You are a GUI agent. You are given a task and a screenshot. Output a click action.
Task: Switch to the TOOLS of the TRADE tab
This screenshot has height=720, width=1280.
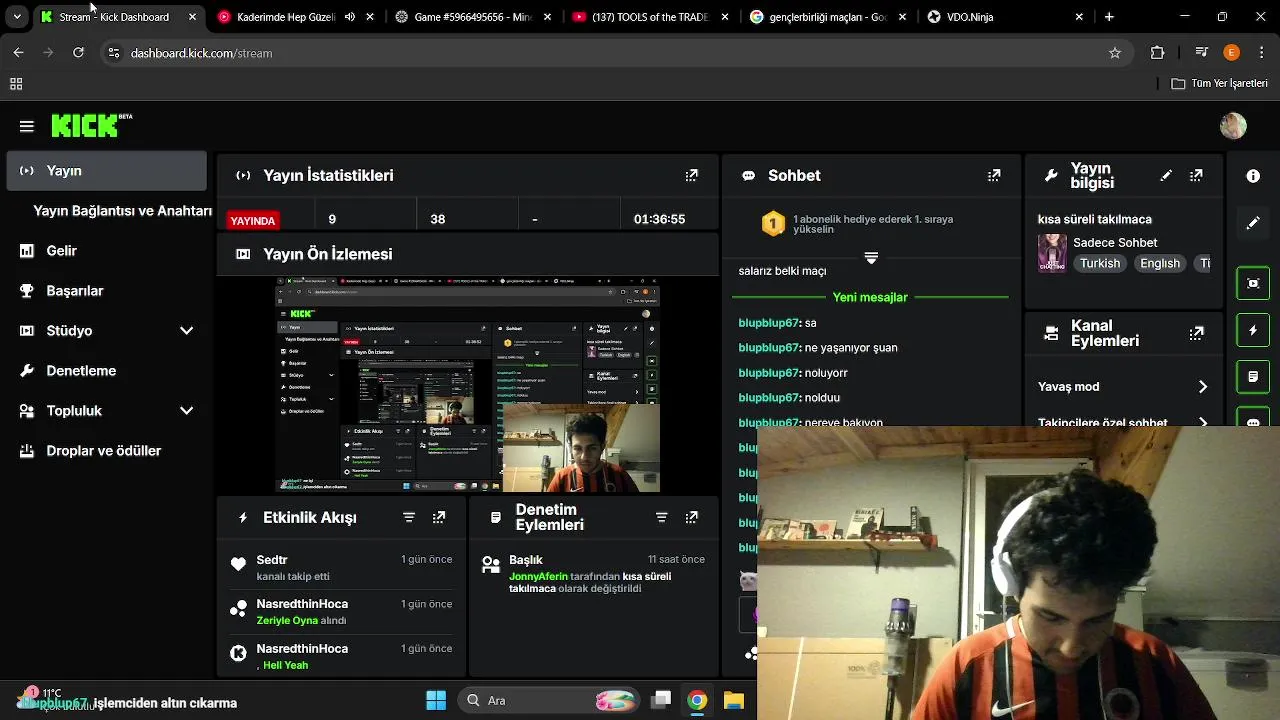[x=650, y=17]
